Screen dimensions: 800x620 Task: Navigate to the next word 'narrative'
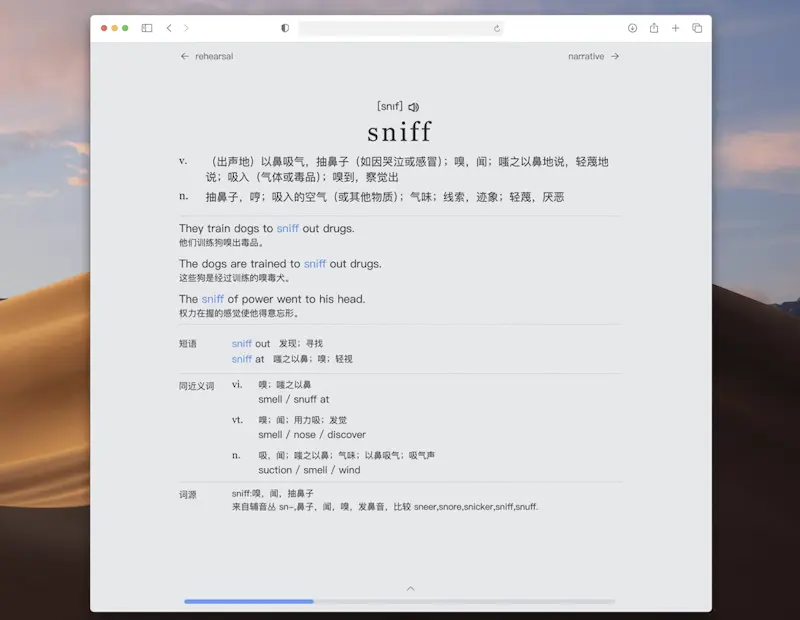[585, 56]
